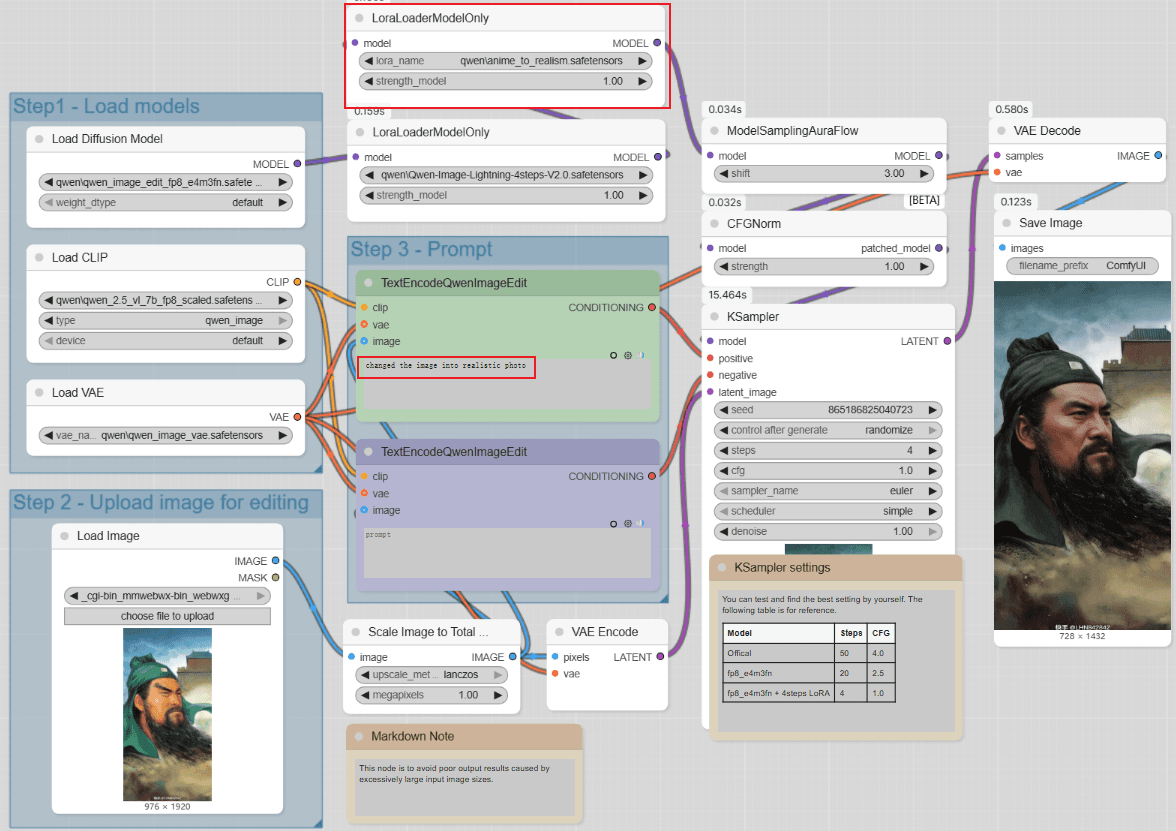
Task: Click the prompt text box reading changed the image
Action: pos(446,366)
